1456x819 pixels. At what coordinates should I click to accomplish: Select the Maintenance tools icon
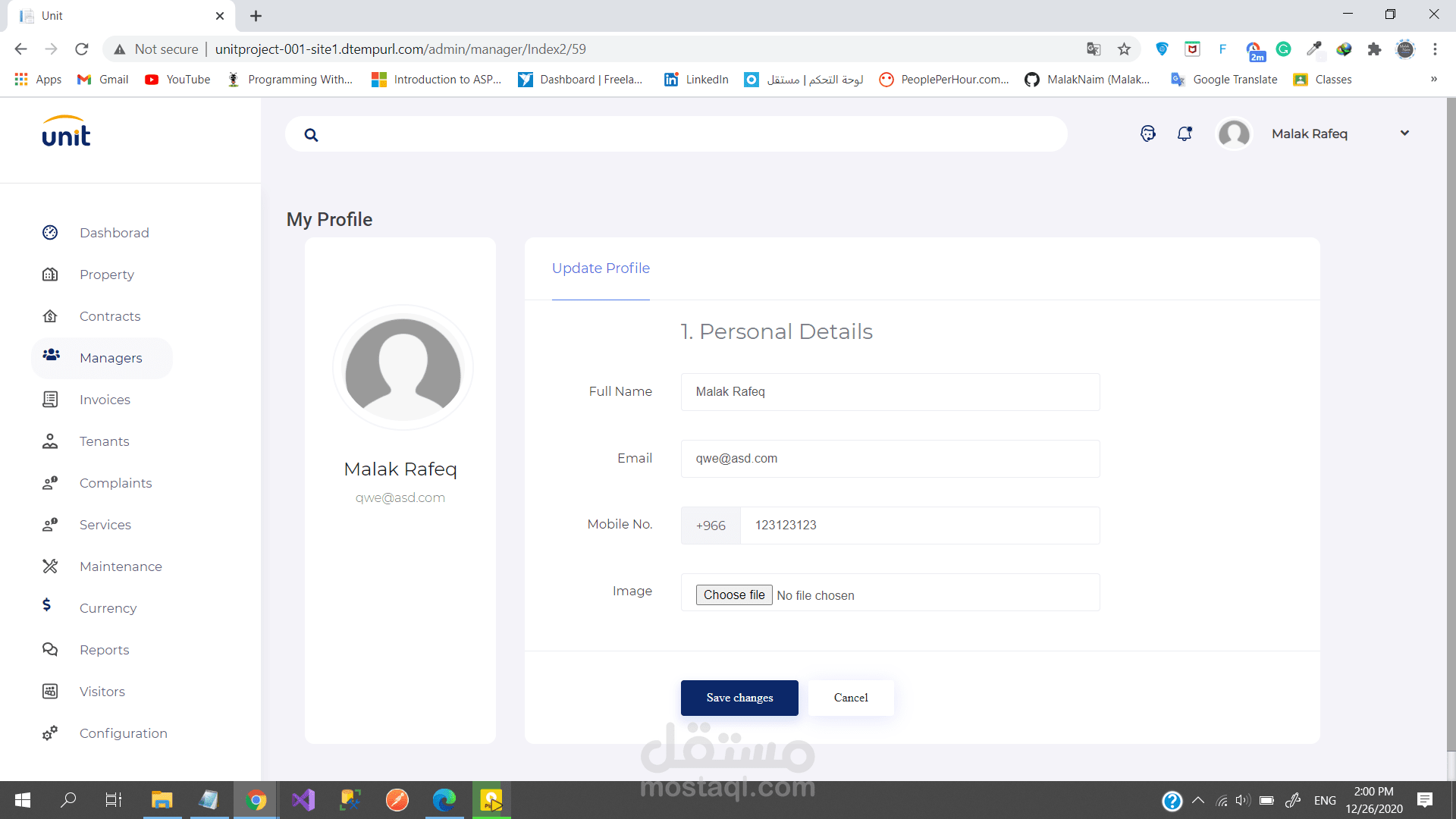[50, 566]
